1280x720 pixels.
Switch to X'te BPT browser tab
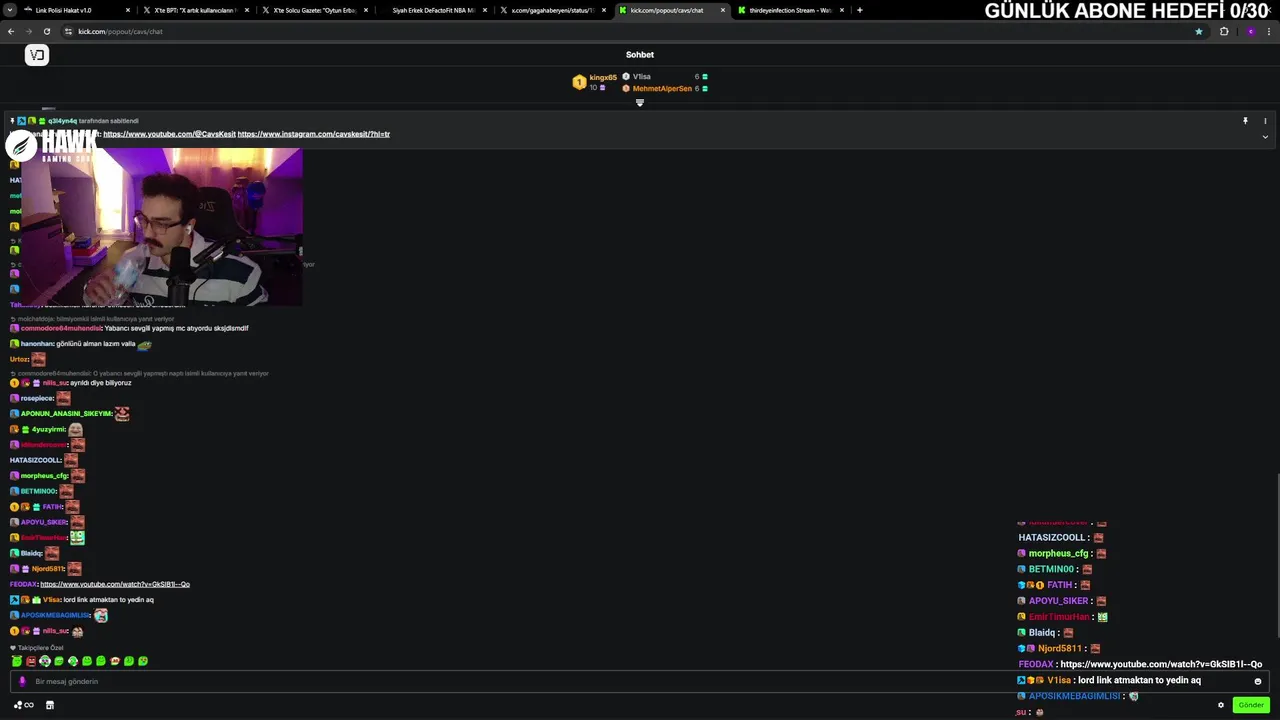coord(194,10)
